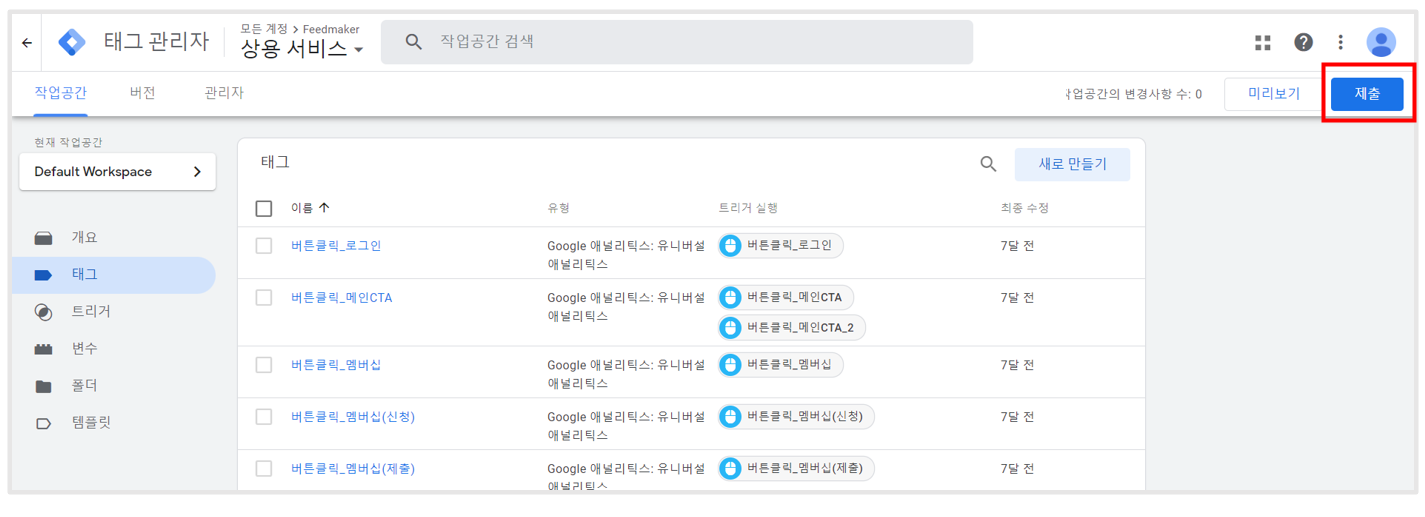Click the user account avatar

click(1381, 42)
